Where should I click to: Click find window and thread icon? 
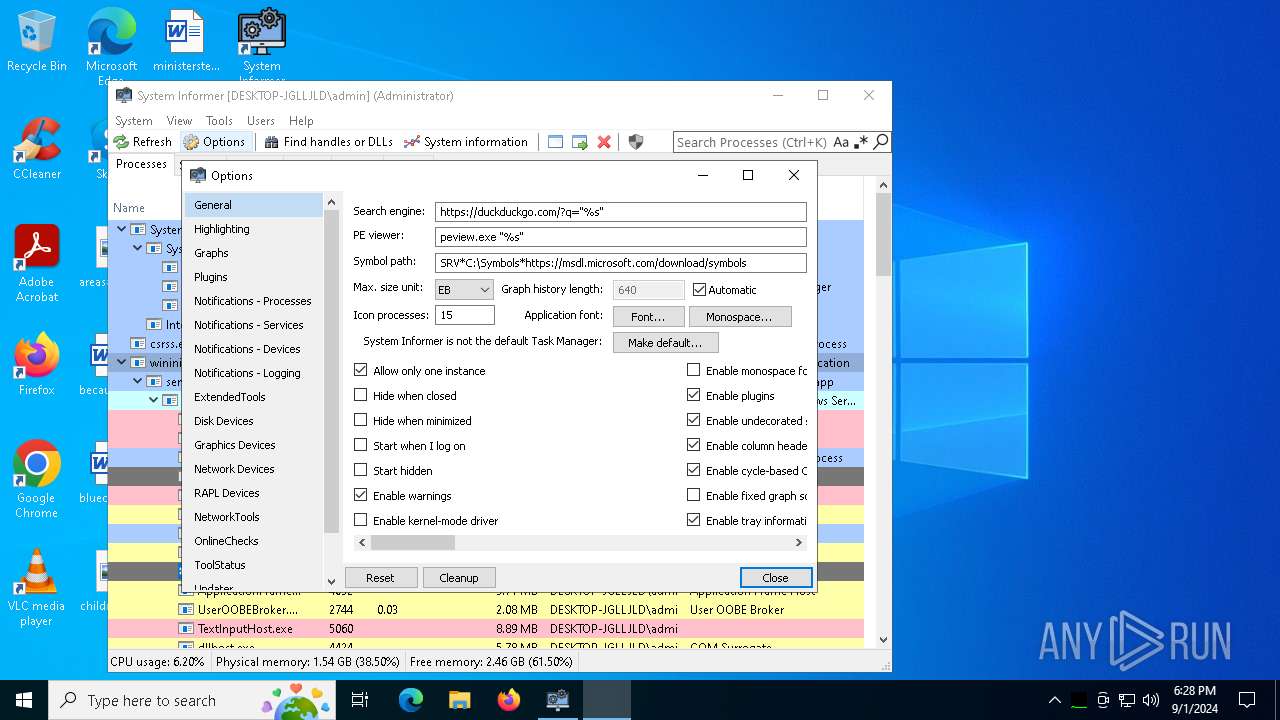pos(580,142)
